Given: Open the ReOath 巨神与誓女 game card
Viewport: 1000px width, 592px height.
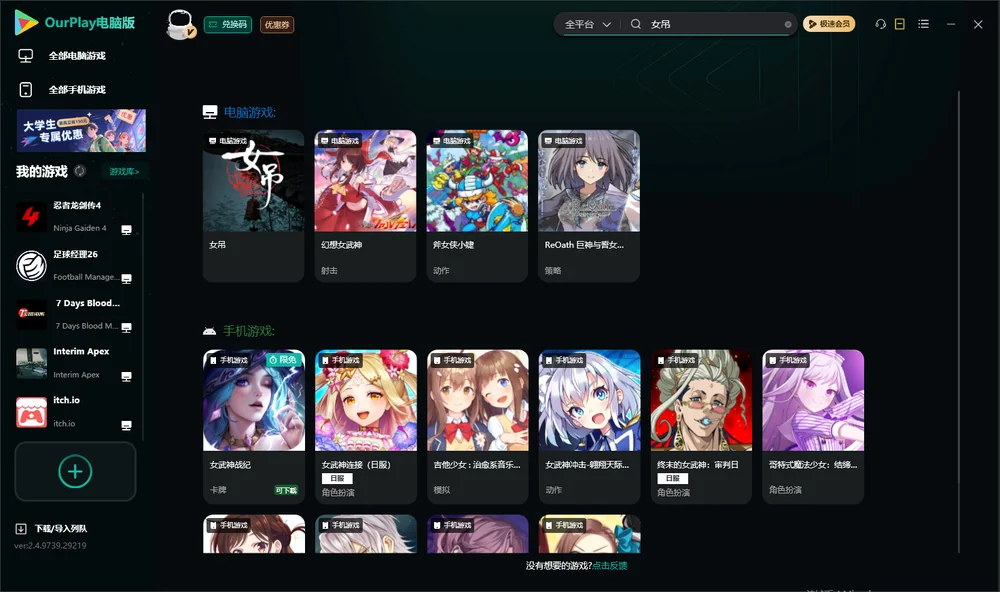Looking at the screenshot, I should [589, 205].
